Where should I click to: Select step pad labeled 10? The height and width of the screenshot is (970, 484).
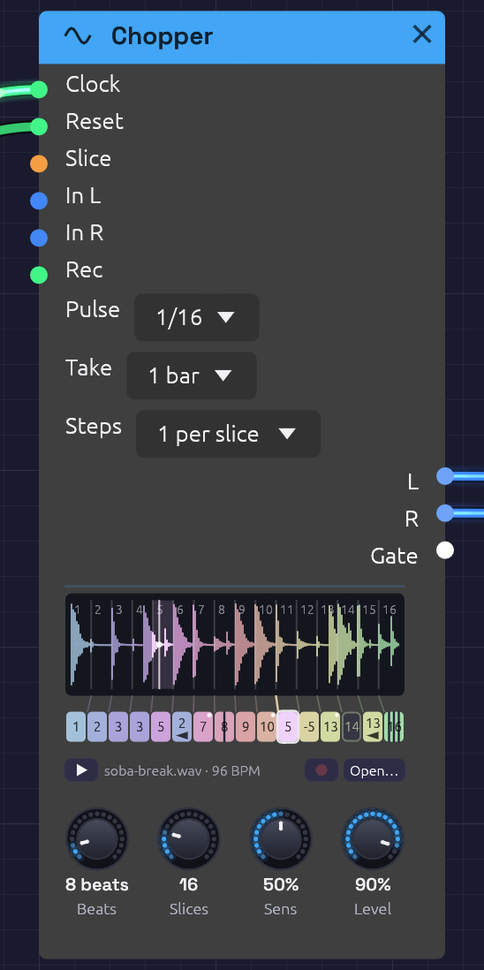tap(267, 727)
